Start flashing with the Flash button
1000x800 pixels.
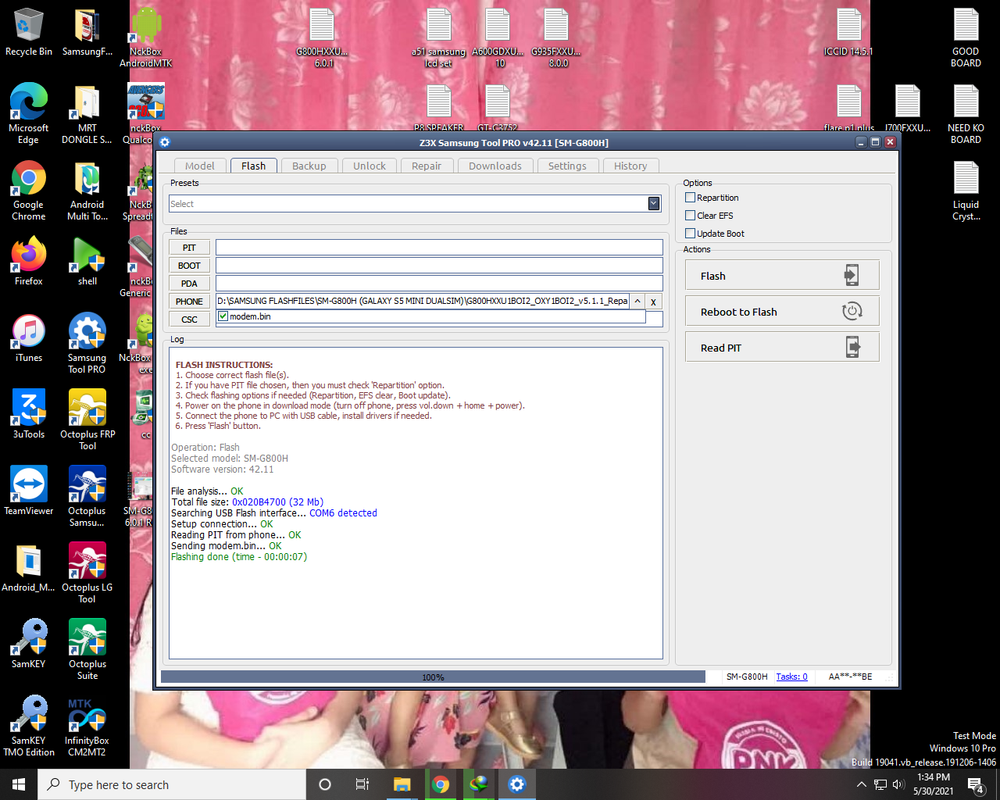click(782, 276)
